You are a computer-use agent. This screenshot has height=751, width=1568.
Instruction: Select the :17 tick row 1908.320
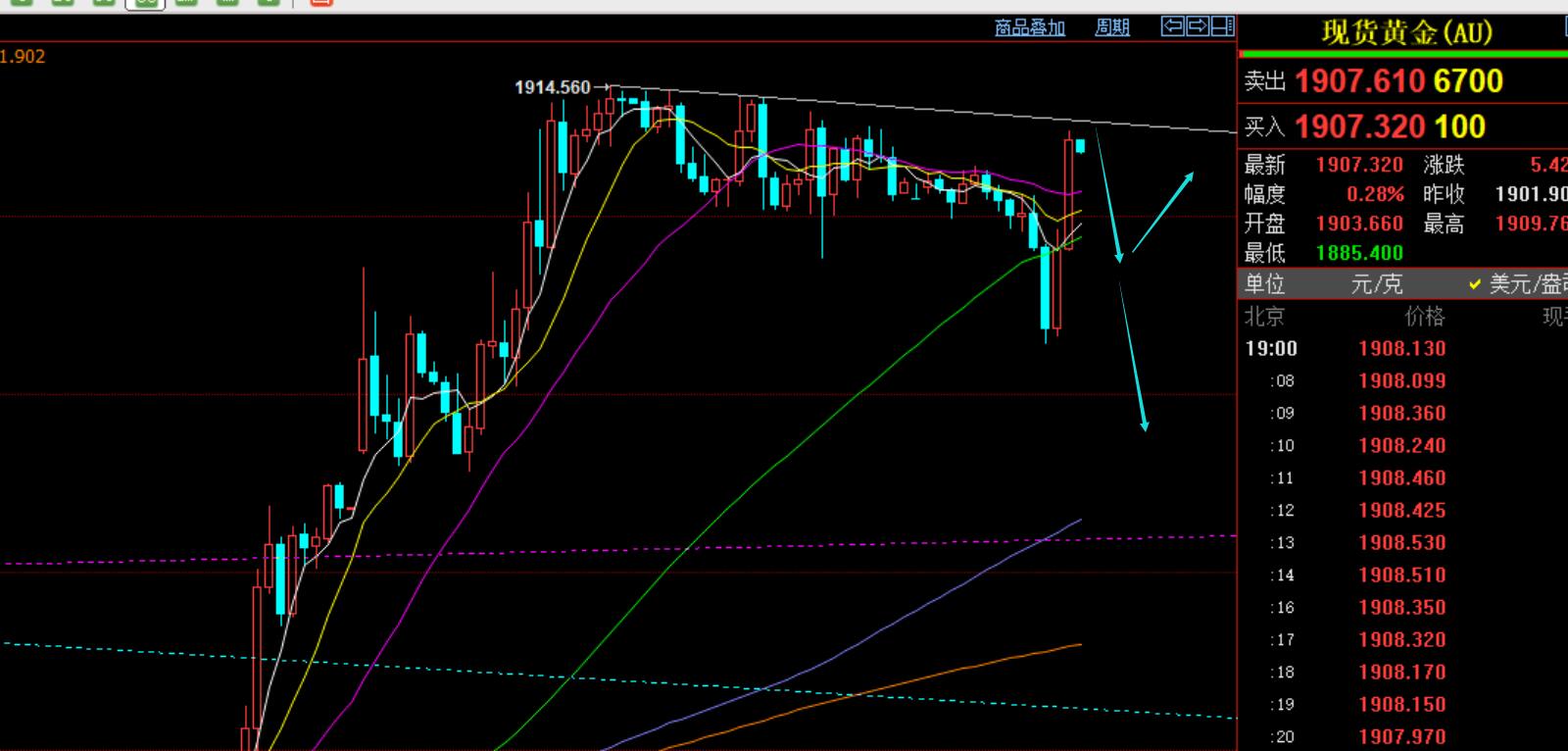(1402, 640)
